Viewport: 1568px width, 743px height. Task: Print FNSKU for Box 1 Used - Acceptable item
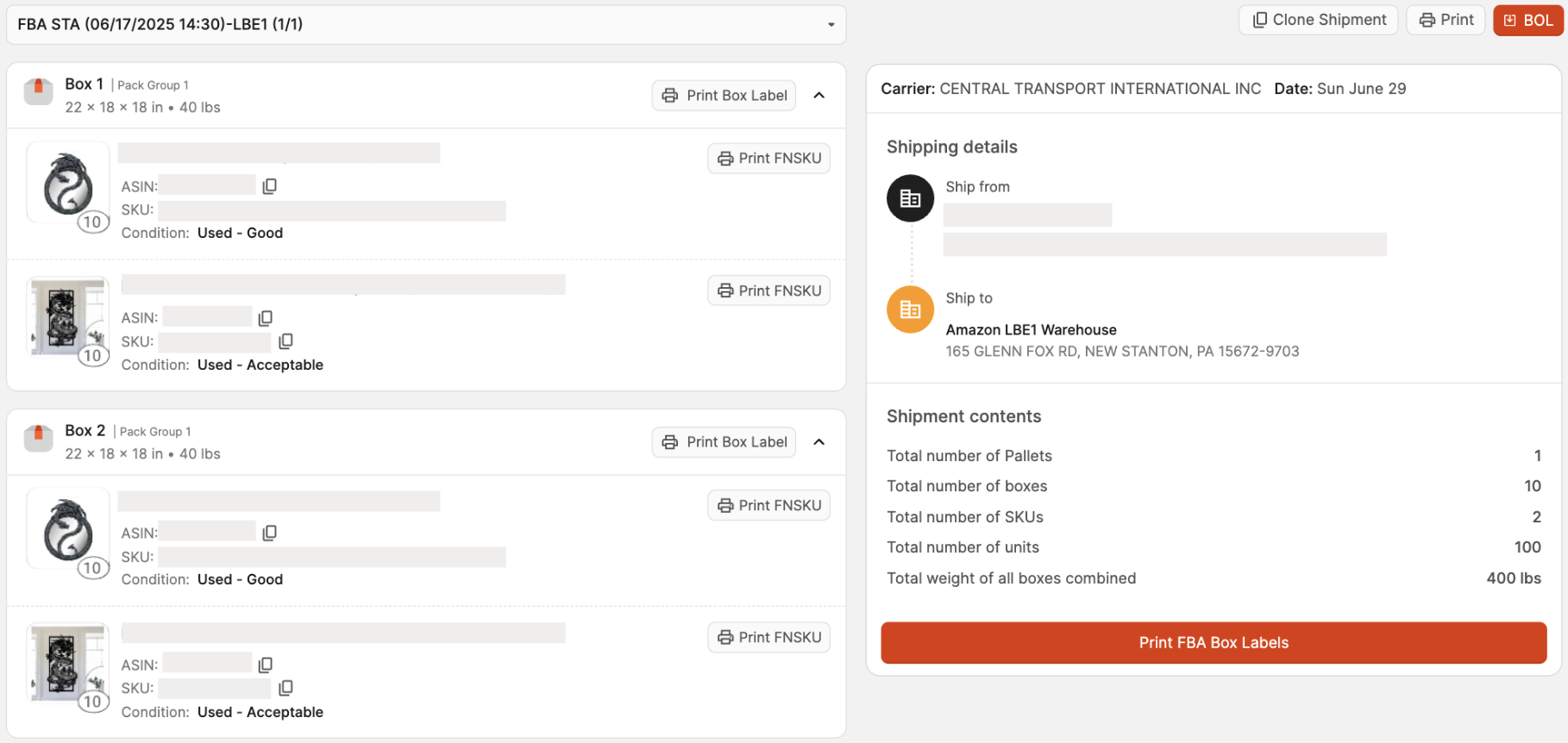click(x=768, y=290)
